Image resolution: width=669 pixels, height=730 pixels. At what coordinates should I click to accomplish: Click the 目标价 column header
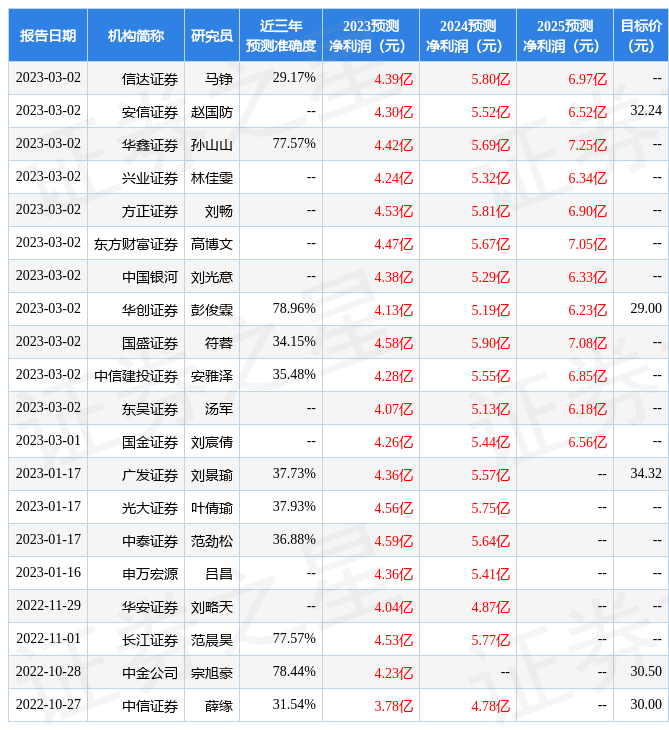coord(641,35)
